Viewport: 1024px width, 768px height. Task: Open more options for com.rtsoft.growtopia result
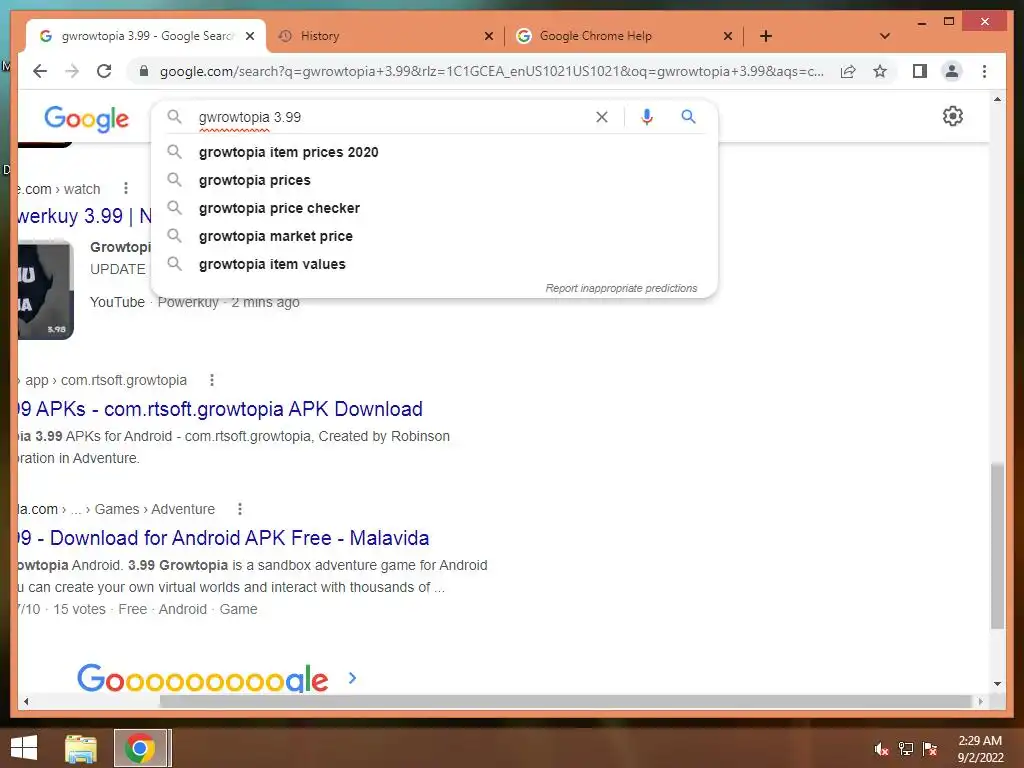click(x=212, y=380)
